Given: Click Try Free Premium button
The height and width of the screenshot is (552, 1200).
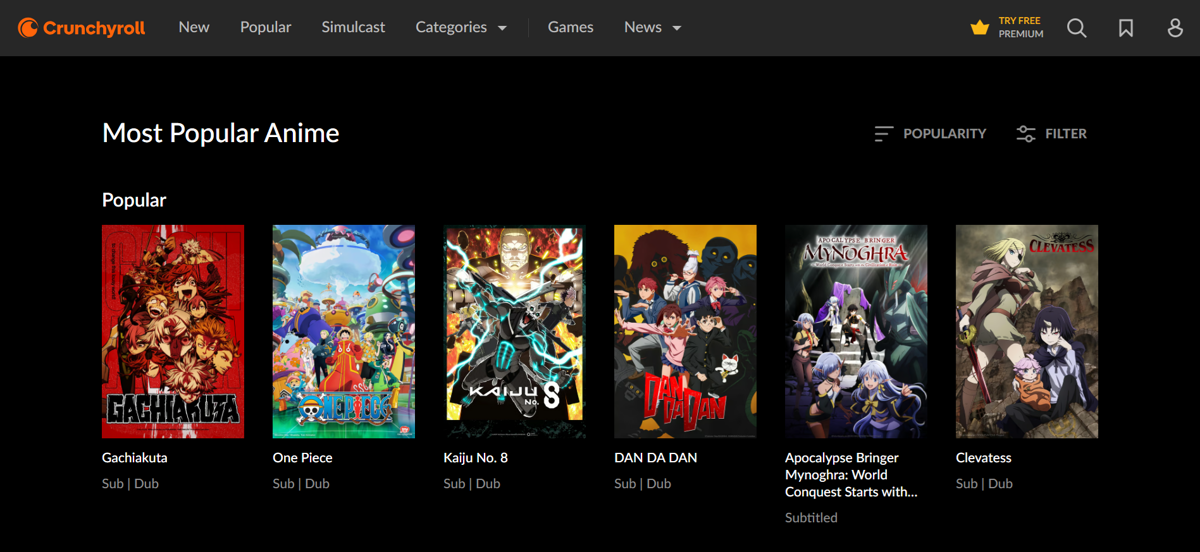Looking at the screenshot, I should pyautogui.click(x=1007, y=28).
